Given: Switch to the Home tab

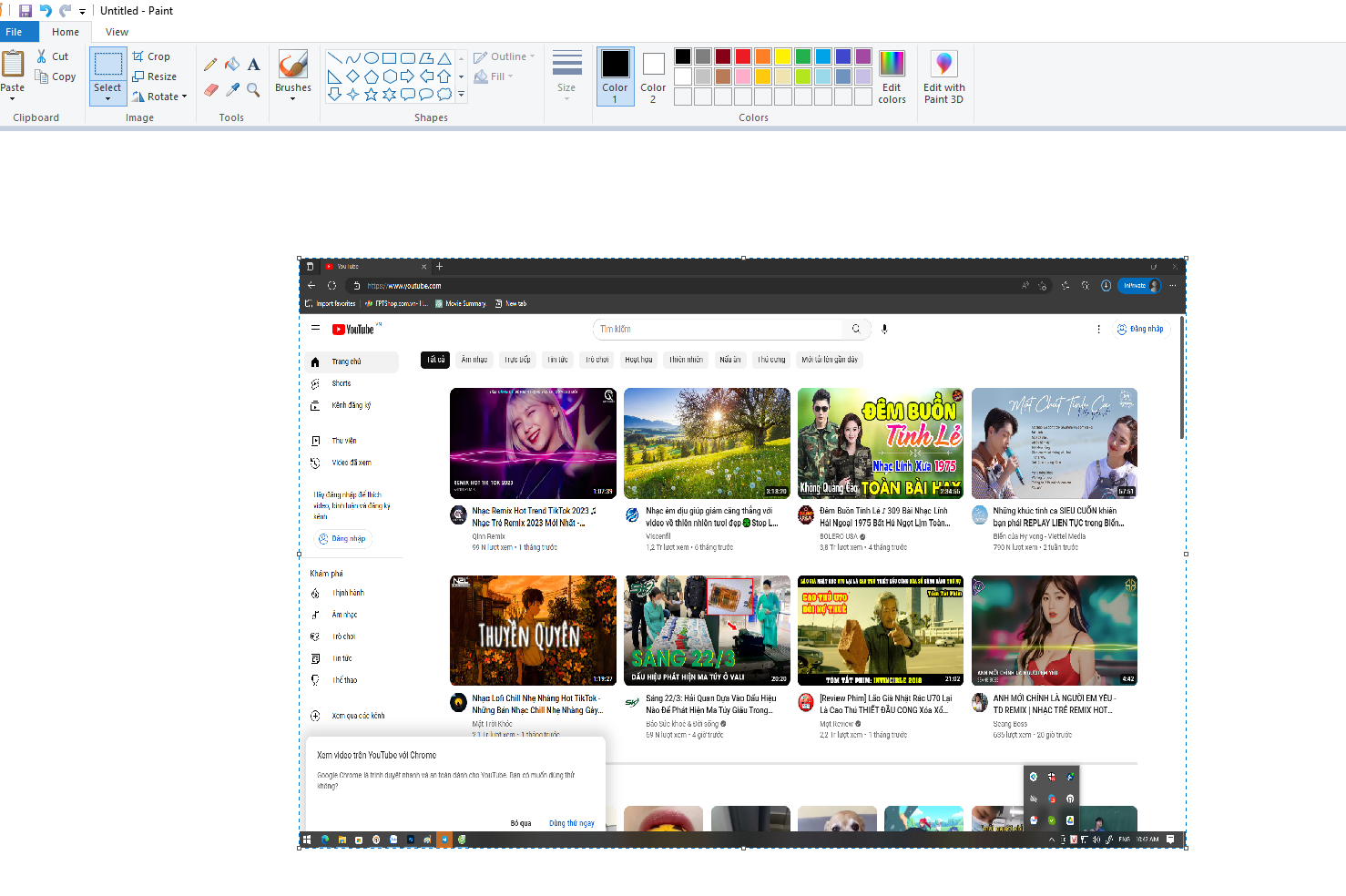Looking at the screenshot, I should [66, 32].
